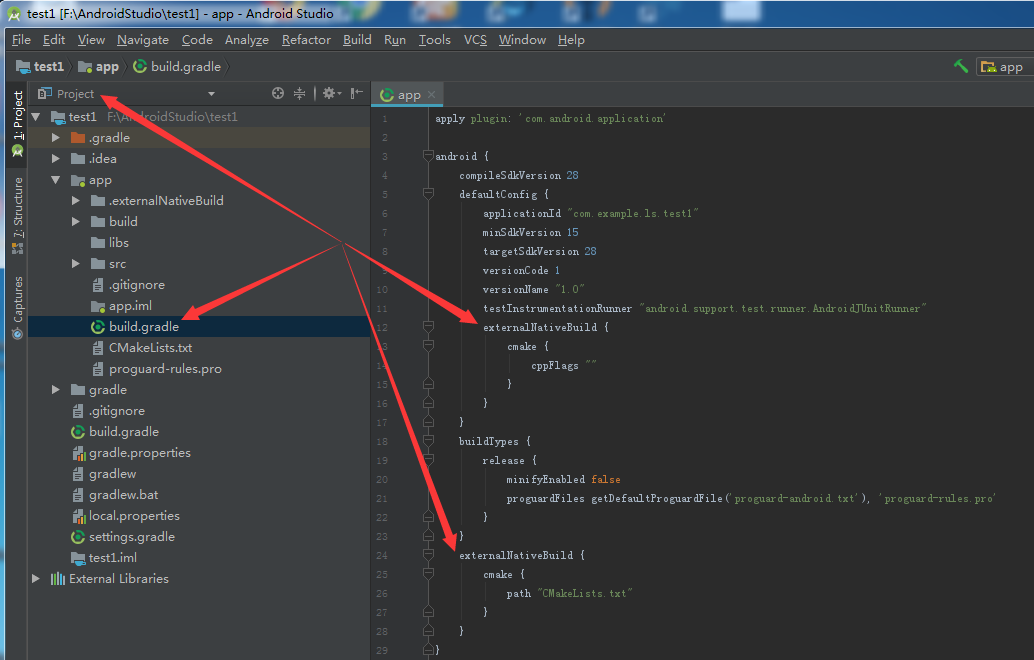Expand the gradle folder
This screenshot has height=660, width=1034.
pyautogui.click(x=56, y=390)
